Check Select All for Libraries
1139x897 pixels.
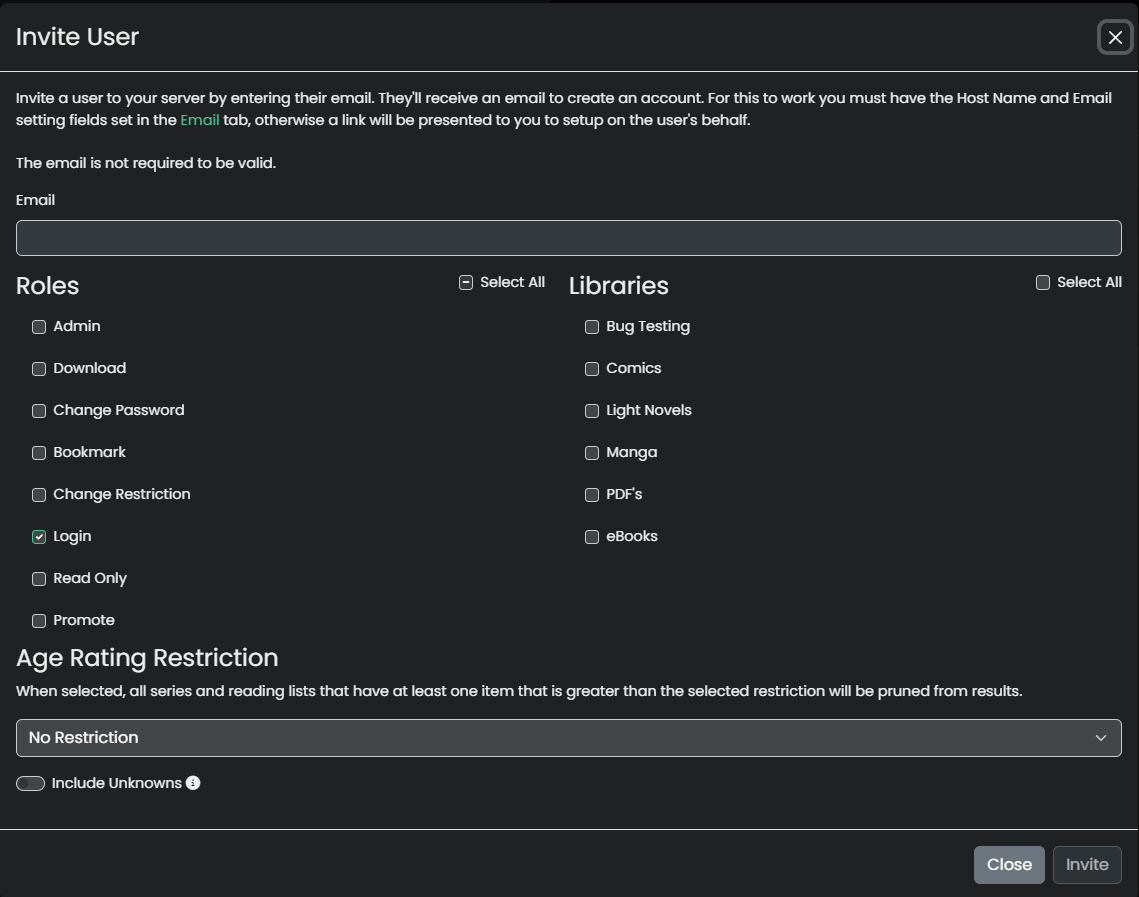coord(1043,283)
